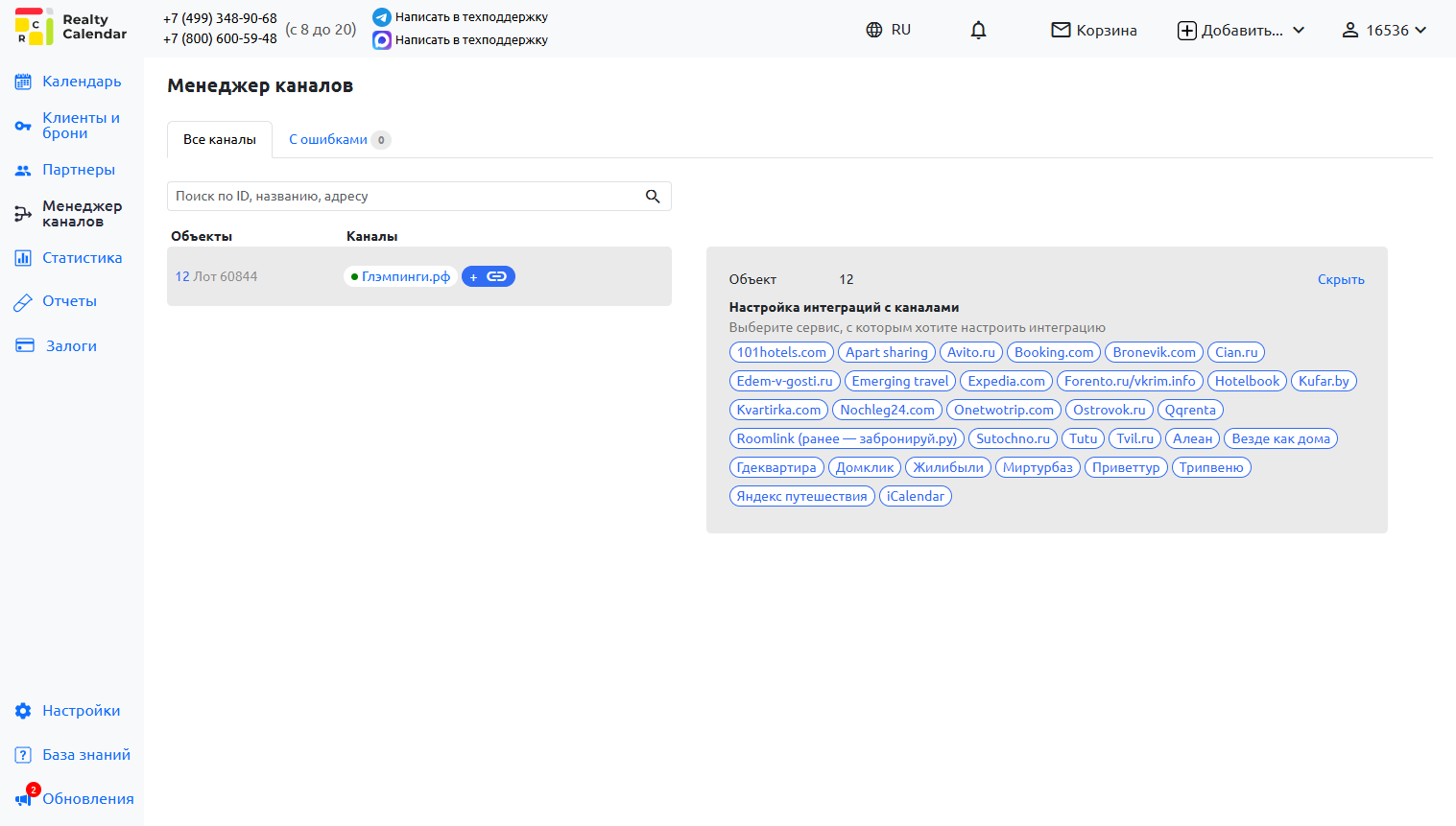Click the База знаний question icon
The width and height of the screenshot is (1456, 826).
coord(23,755)
